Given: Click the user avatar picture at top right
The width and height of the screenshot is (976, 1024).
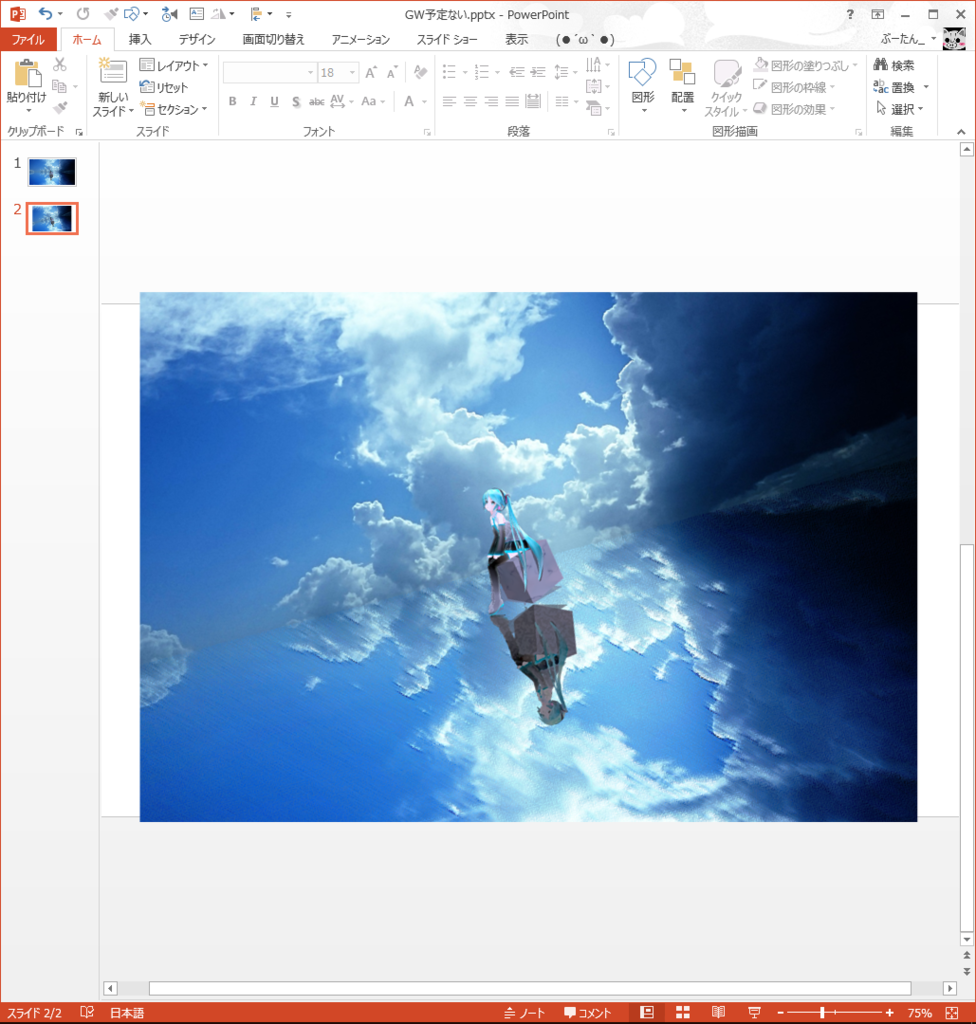Looking at the screenshot, I should [x=954, y=39].
